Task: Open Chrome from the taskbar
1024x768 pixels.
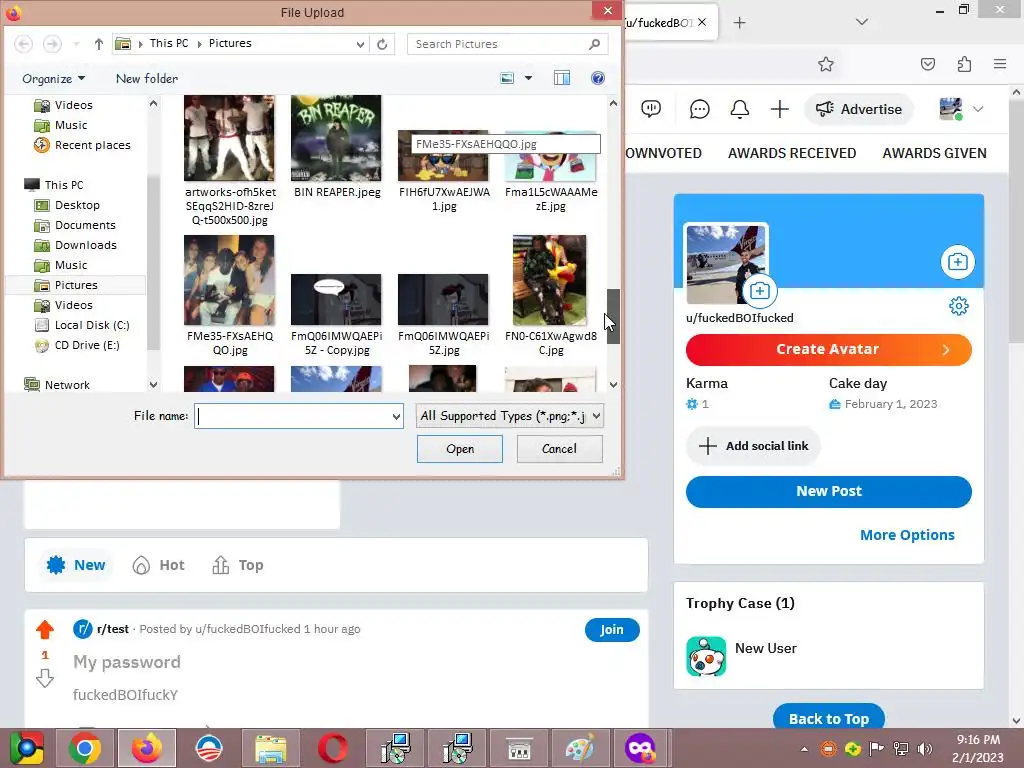Action: (x=85, y=748)
